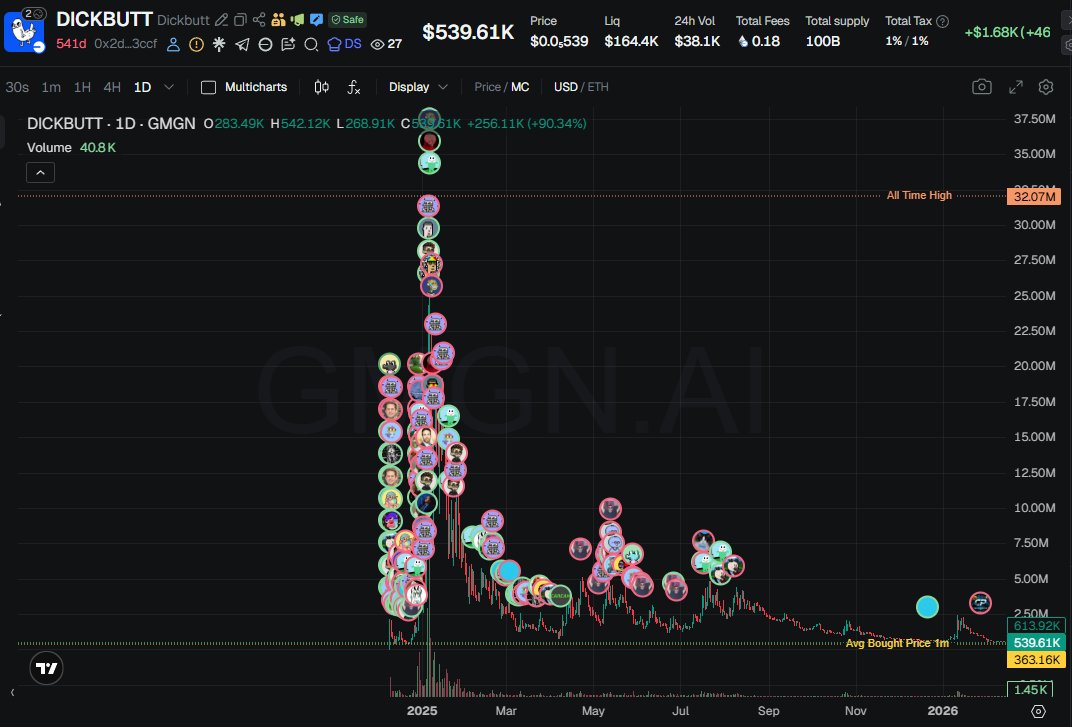This screenshot has width=1072, height=727.
Task: Click the DICKBUTT · 1D · GMGN legend title
Action: click(111, 124)
